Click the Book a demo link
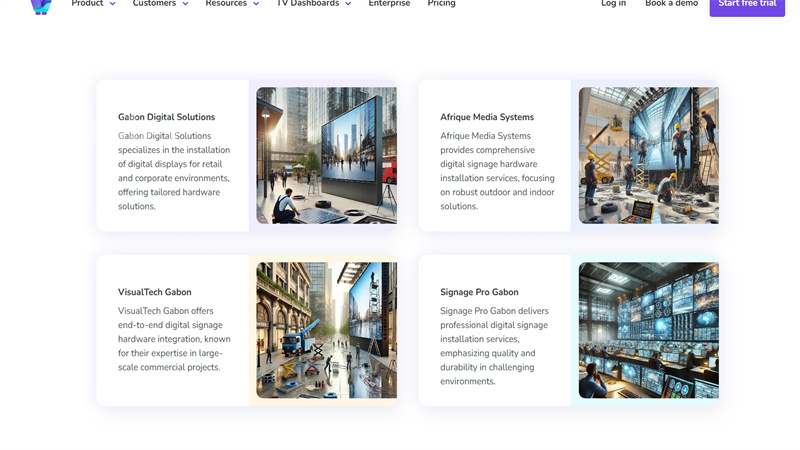800x450 pixels. pyautogui.click(x=671, y=4)
